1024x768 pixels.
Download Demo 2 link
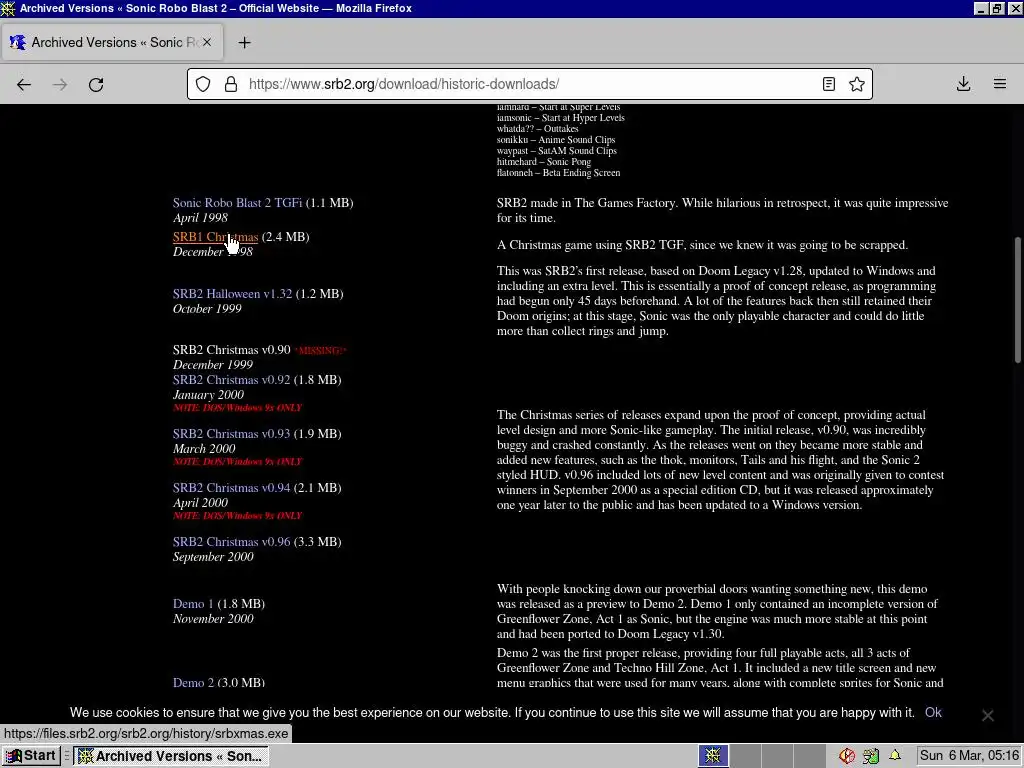click(193, 682)
